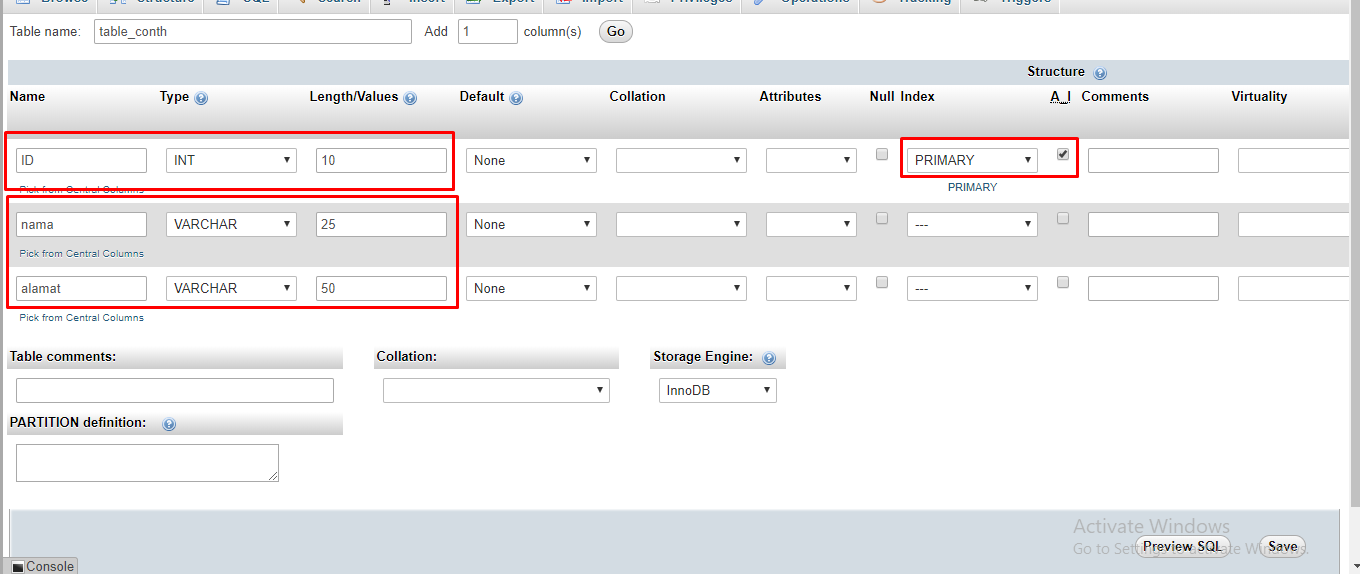Click the length field showing 10
1360x574 pixels.
pyautogui.click(x=381, y=160)
